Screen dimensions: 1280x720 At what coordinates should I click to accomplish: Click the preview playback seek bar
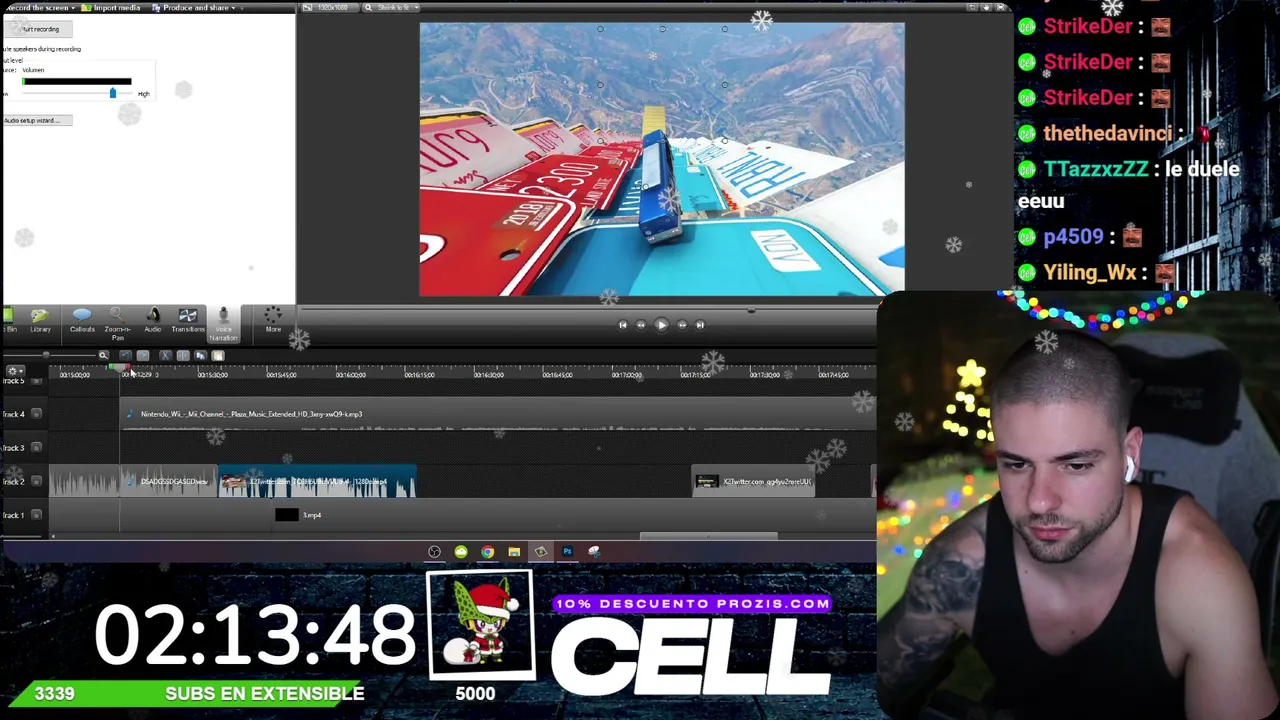588,311
